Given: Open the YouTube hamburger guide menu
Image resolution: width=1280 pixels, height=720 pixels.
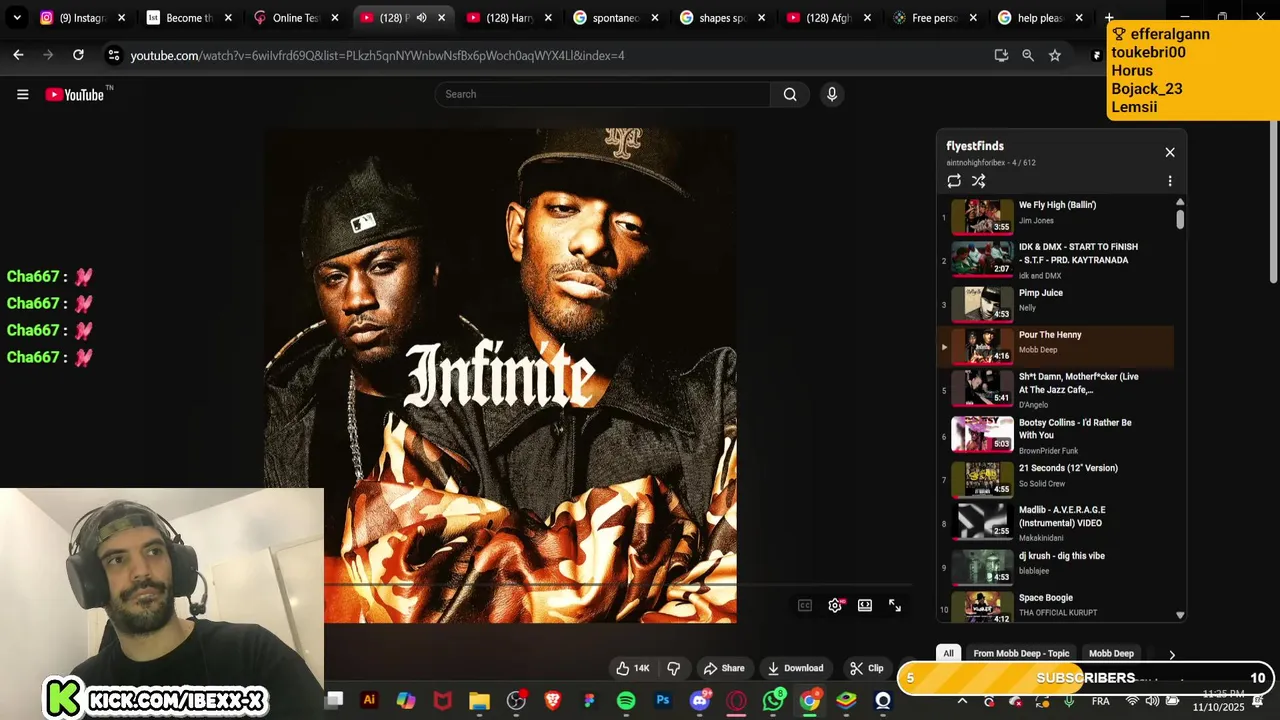Looking at the screenshot, I should click(22, 94).
